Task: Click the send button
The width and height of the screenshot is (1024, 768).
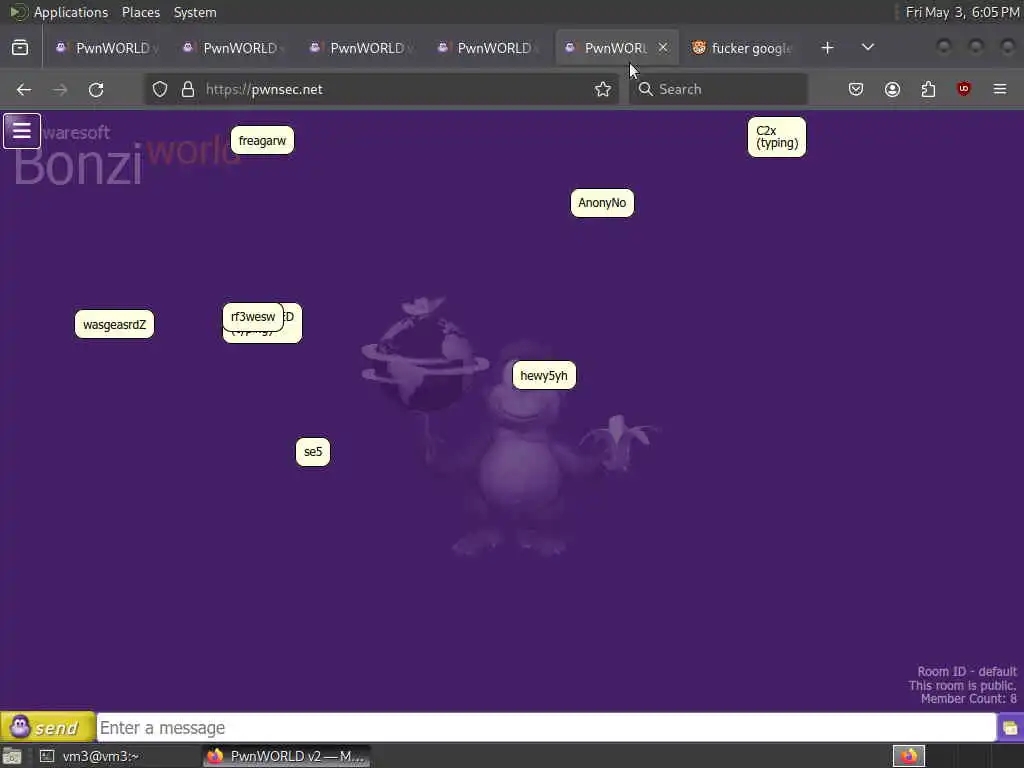Action: pyautogui.click(x=47, y=727)
